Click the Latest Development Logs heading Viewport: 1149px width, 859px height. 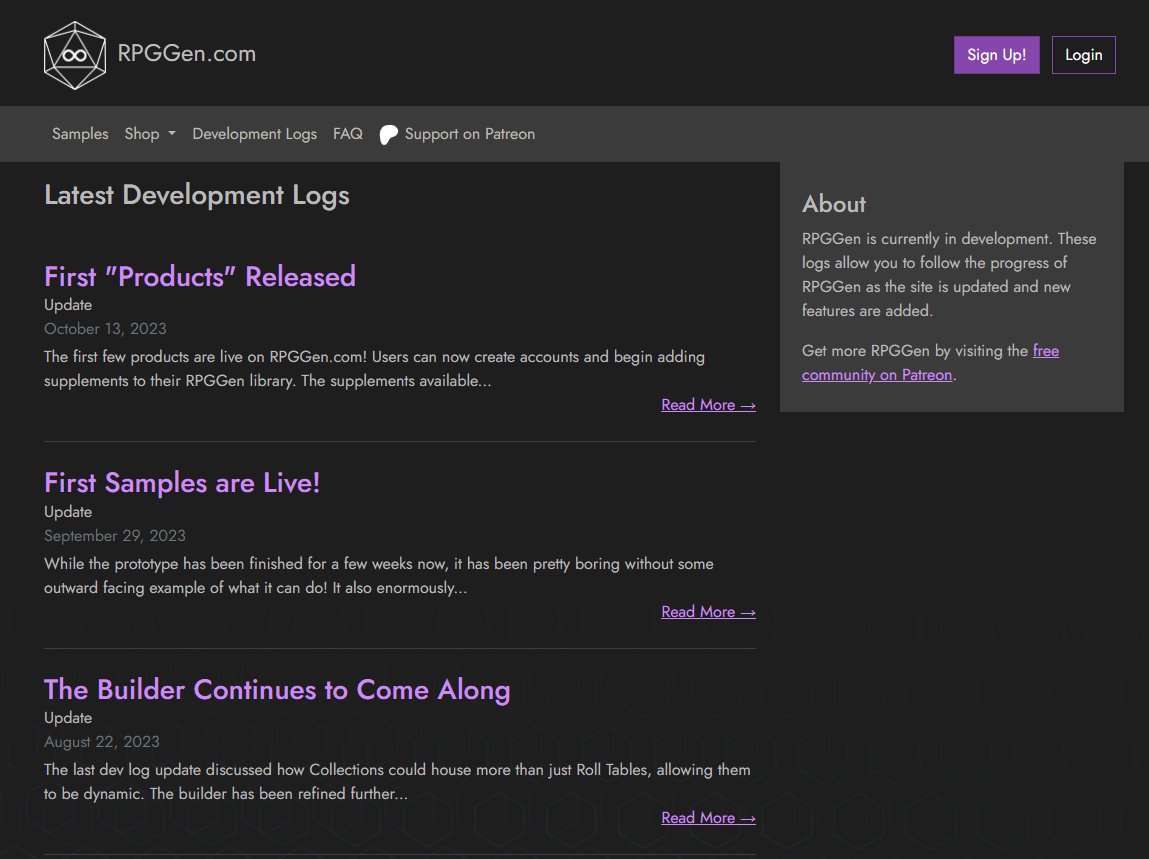point(197,196)
